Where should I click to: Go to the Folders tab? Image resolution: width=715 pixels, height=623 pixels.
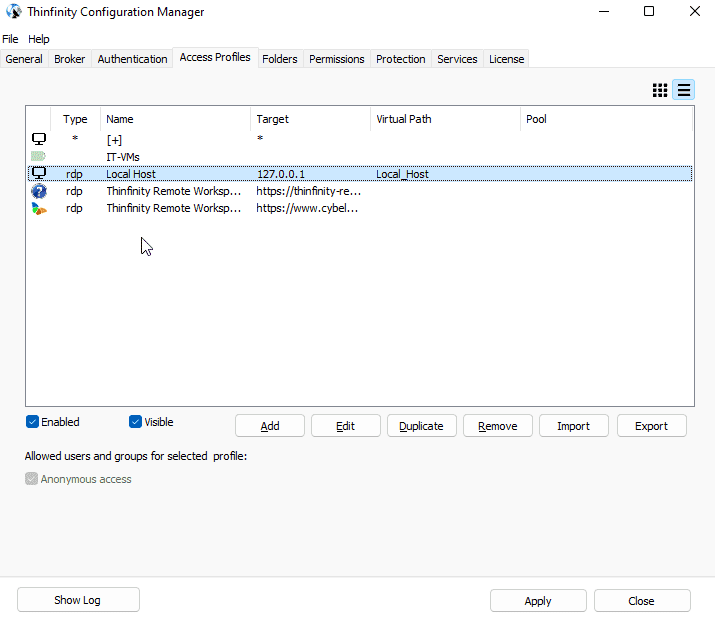click(x=280, y=59)
